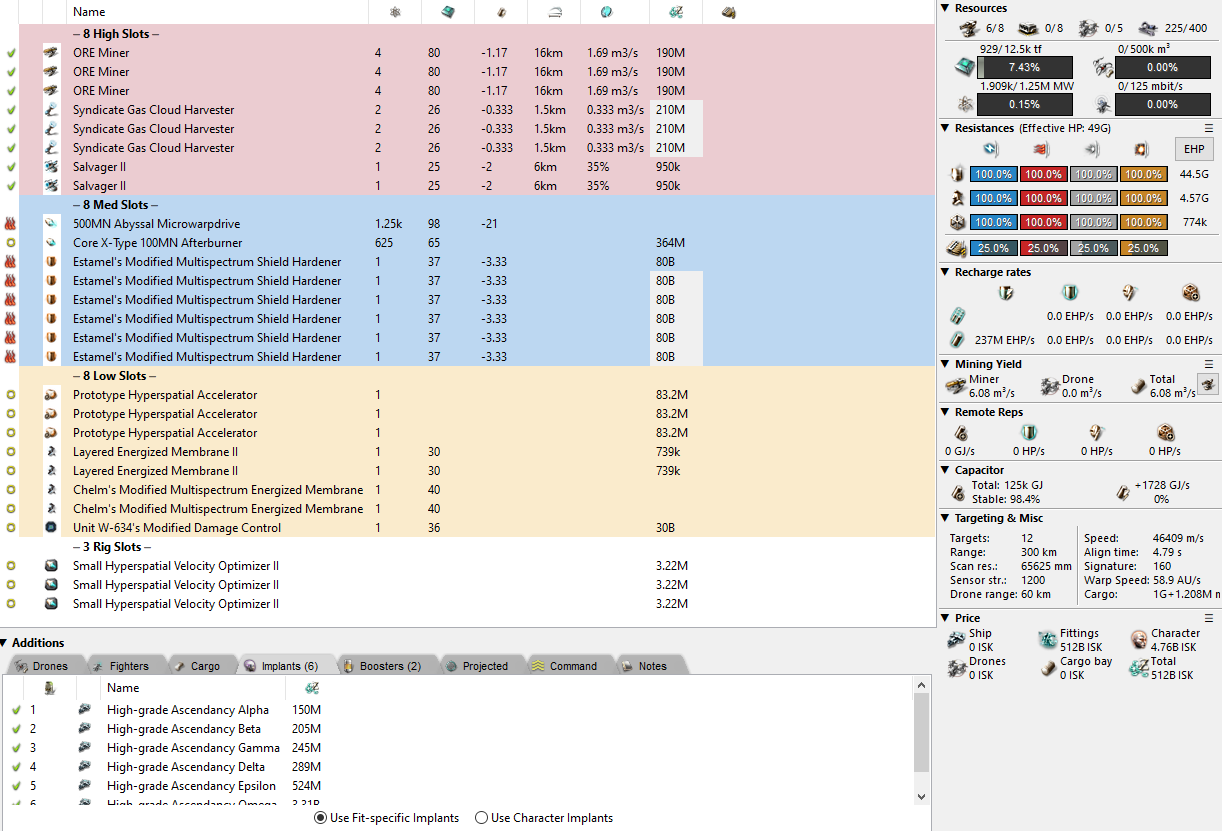Switch to the Drones tab
Image resolution: width=1222 pixels, height=831 pixels.
[42, 666]
